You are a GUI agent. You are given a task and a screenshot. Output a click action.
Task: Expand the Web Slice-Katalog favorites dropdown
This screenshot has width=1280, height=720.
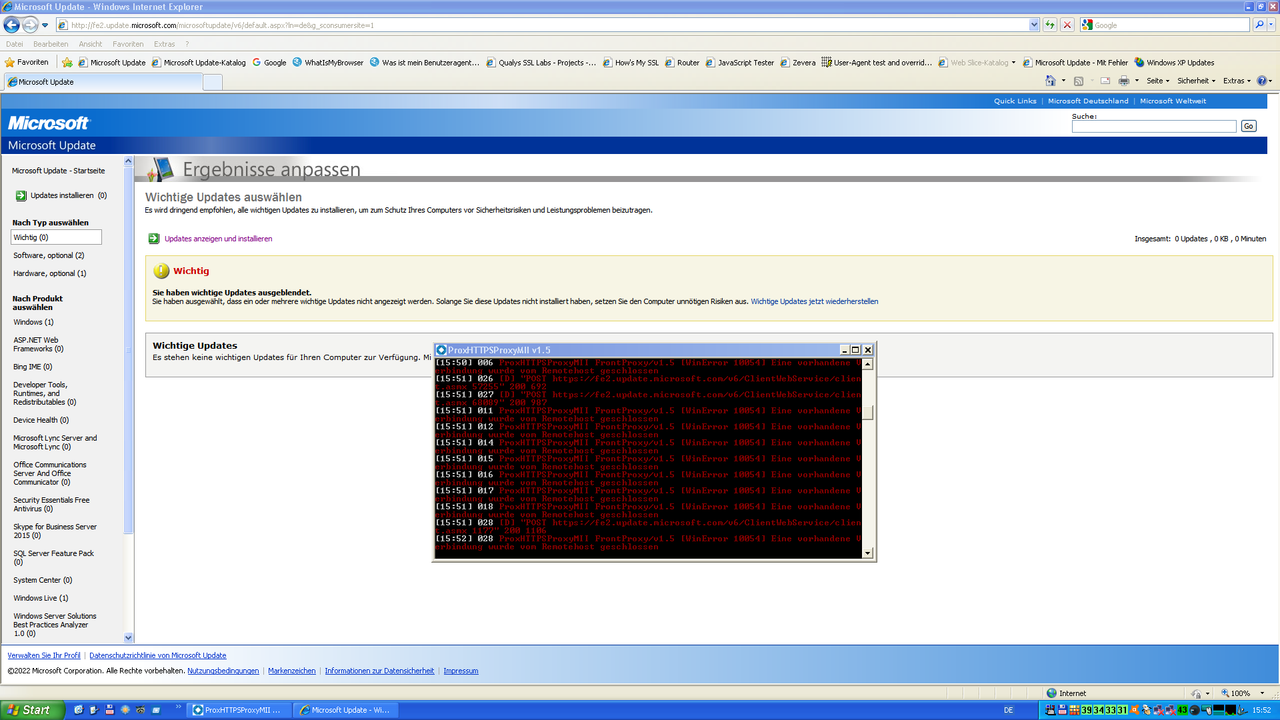tap(1013, 62)
